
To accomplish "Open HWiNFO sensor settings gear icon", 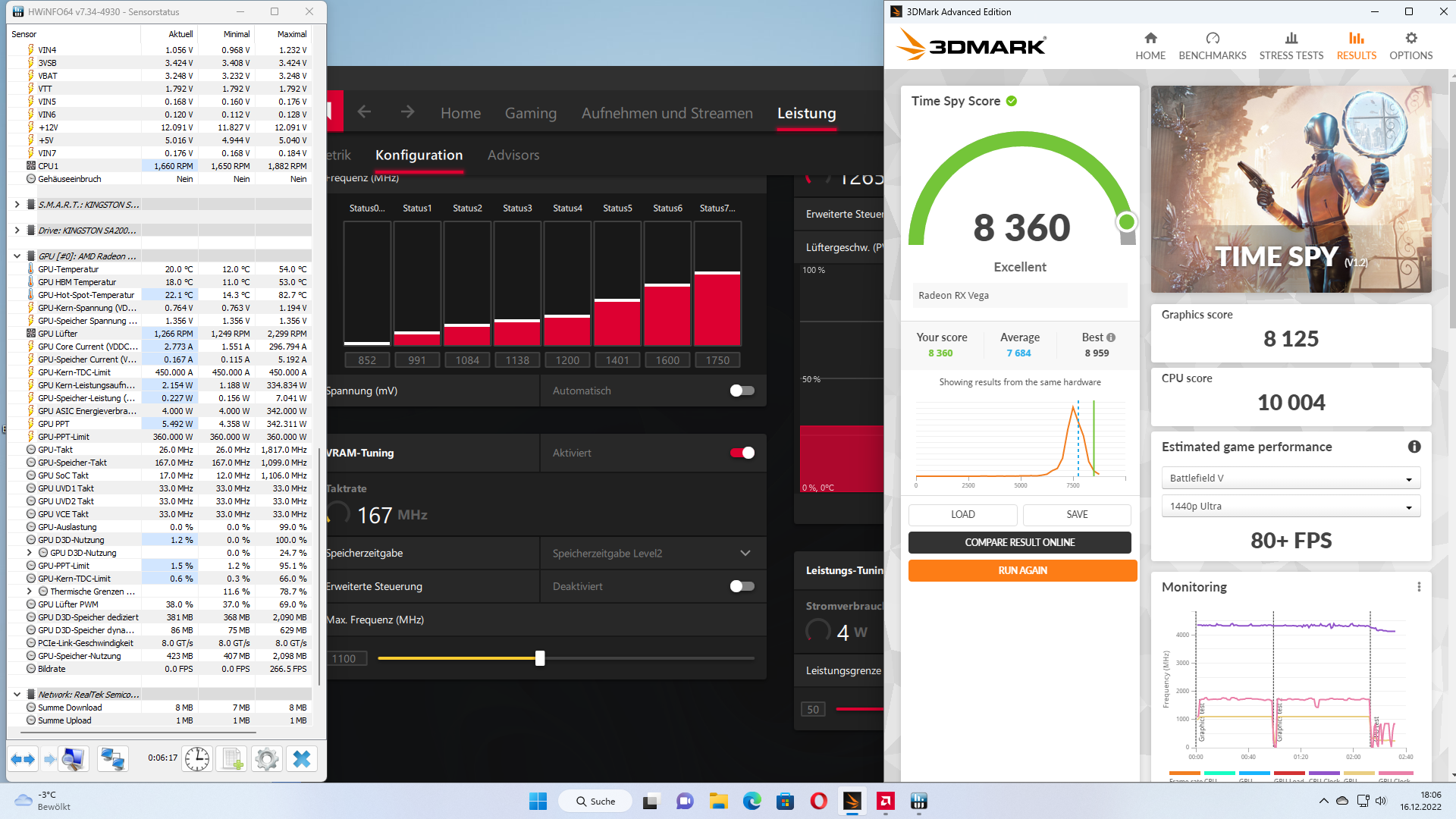I will coord(266,758).
